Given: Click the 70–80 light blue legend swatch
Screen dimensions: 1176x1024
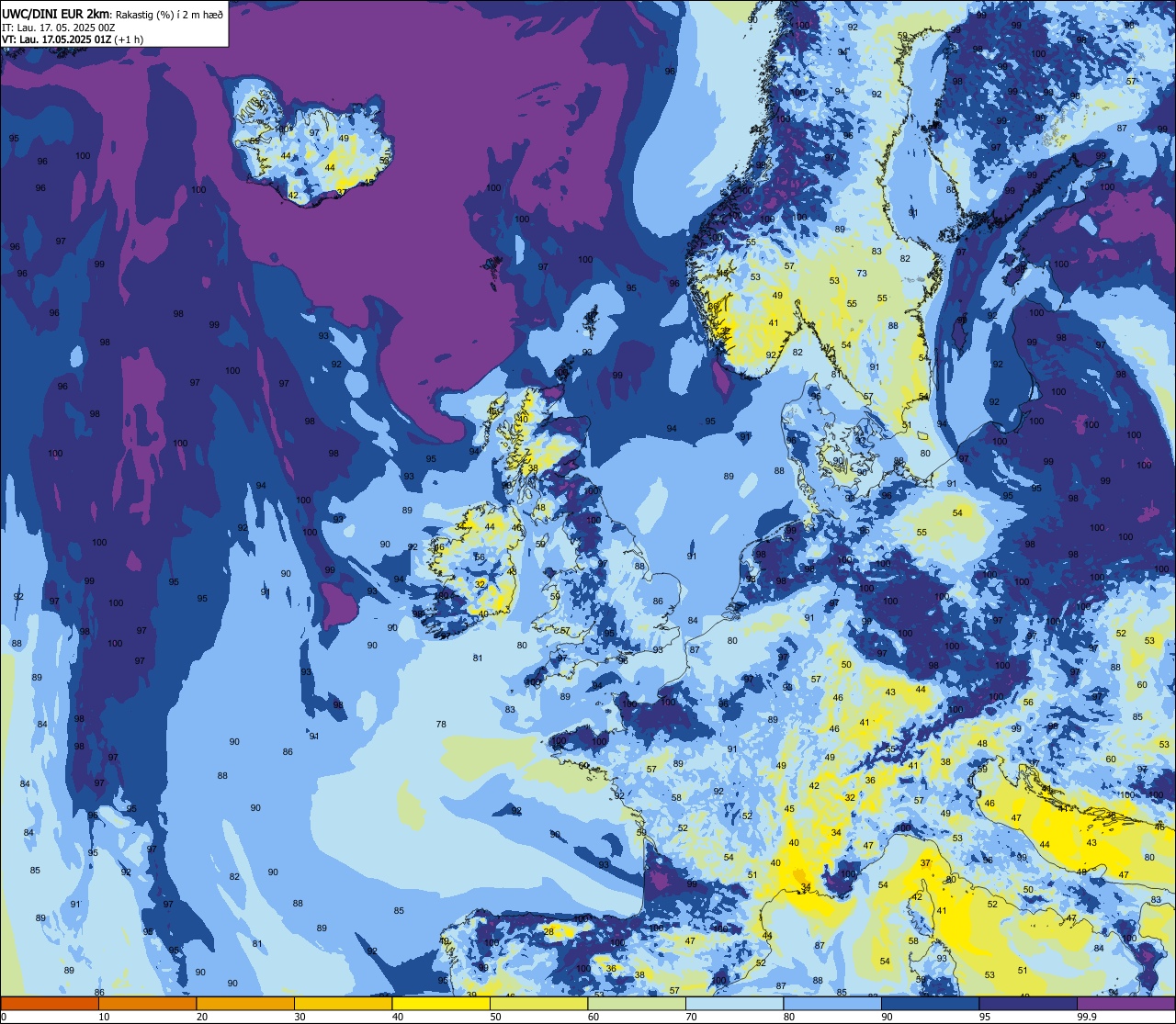Looking at the screenshot, I should [x=734, y=1003].
